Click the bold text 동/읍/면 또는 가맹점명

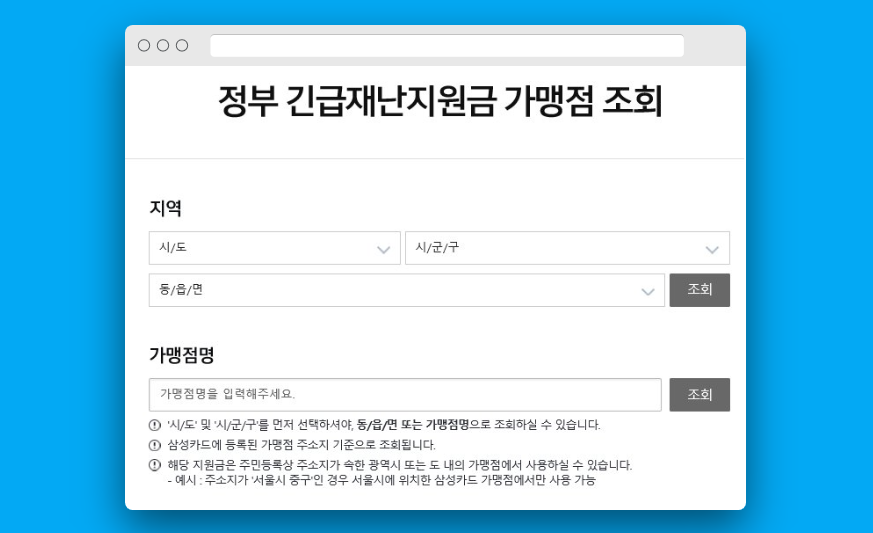pos(413,425)
